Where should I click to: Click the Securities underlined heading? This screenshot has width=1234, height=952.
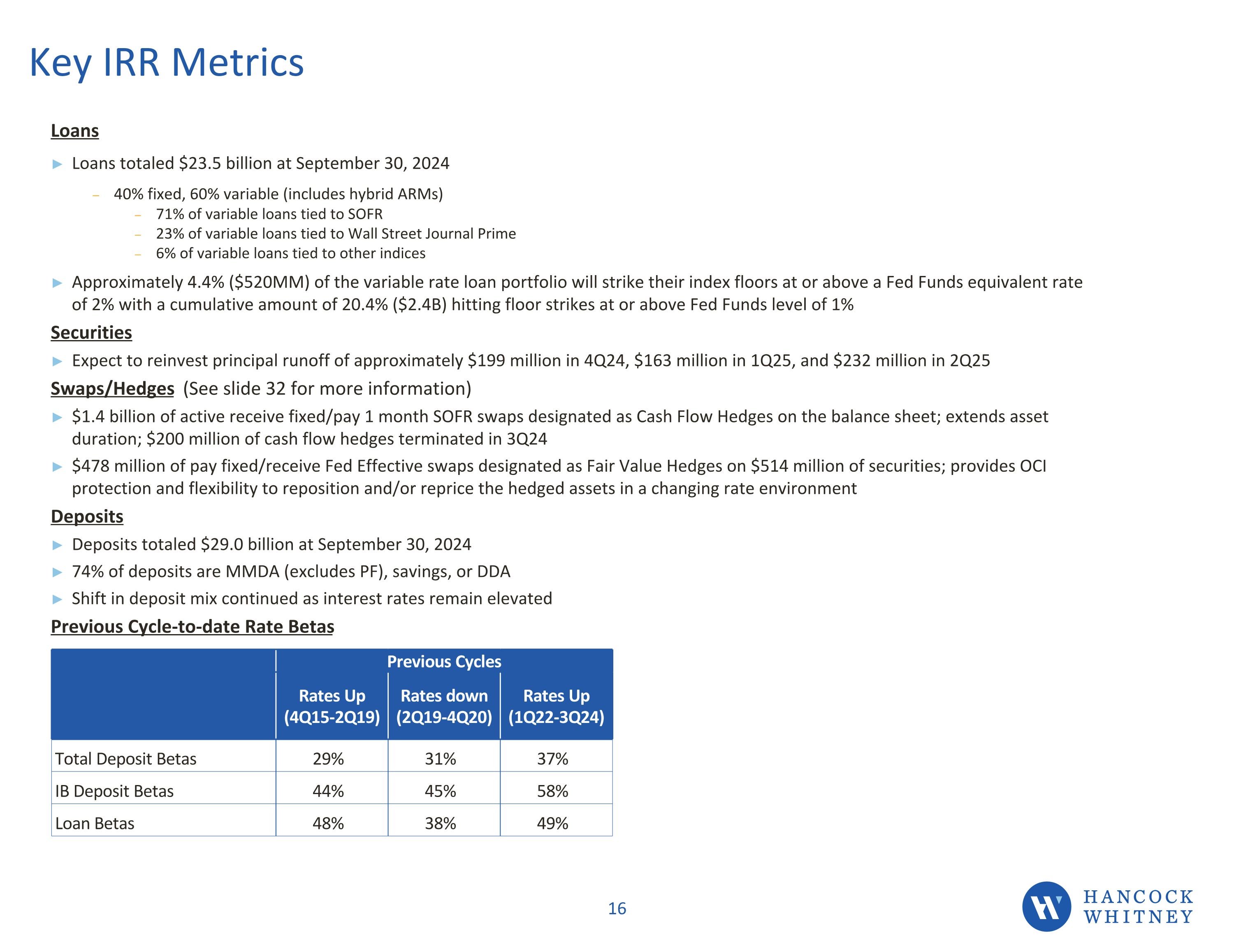click(x=91, y=333)
